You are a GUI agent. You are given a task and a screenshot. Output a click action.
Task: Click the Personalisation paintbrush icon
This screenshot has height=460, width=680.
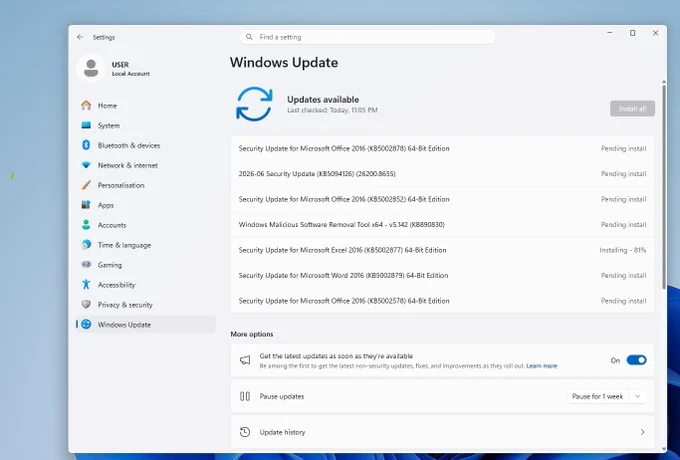click(86, 185)
